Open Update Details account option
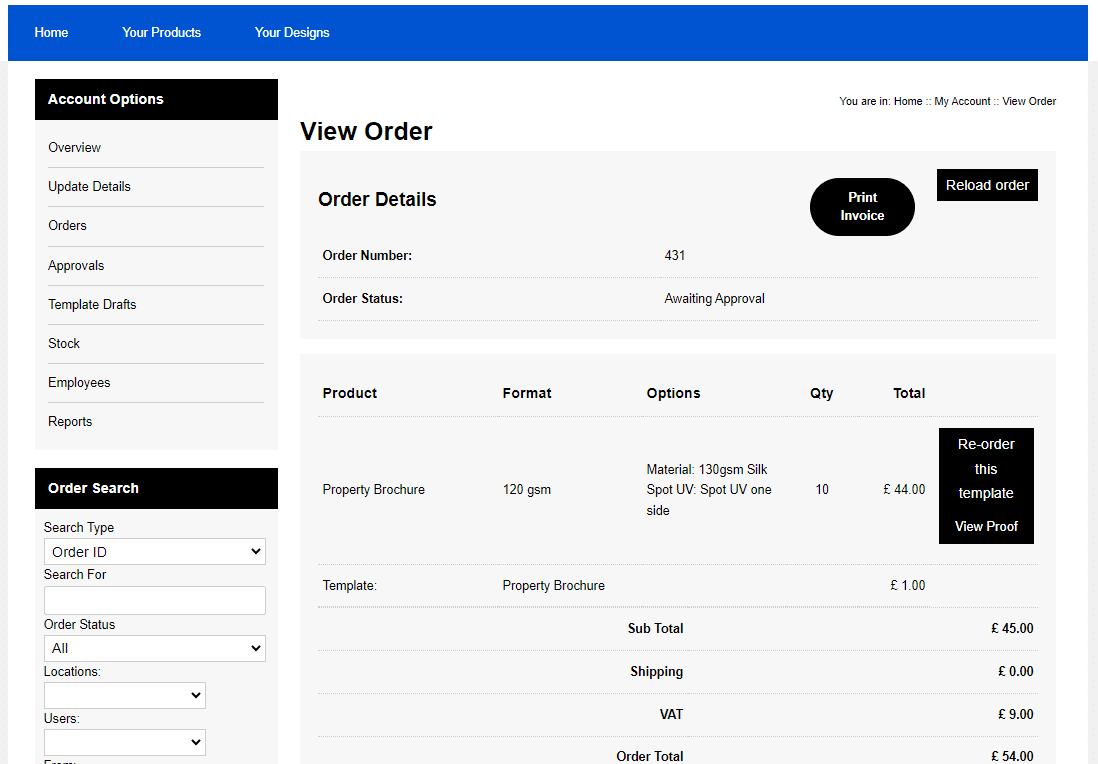 [x=89, y=186]
